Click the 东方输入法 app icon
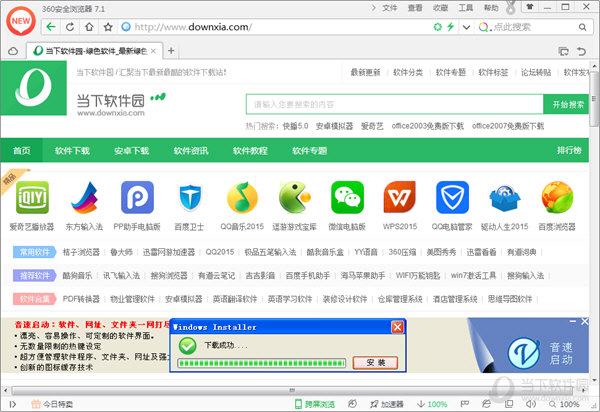Viewport: 600px width, 412px height. [85, 197]
